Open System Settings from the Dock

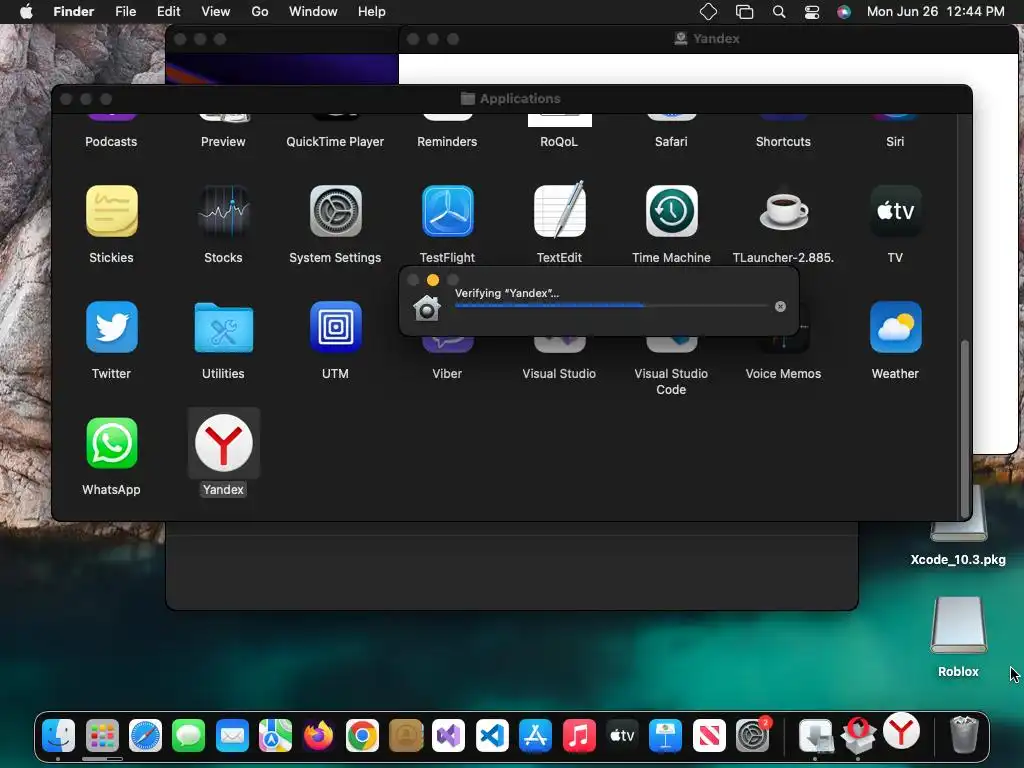click(752, 736)
